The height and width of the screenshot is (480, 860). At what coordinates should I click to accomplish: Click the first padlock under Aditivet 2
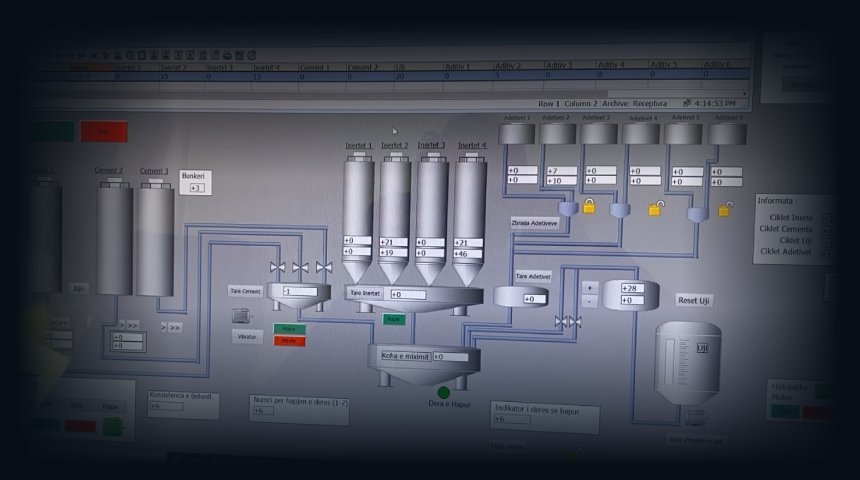589,206
